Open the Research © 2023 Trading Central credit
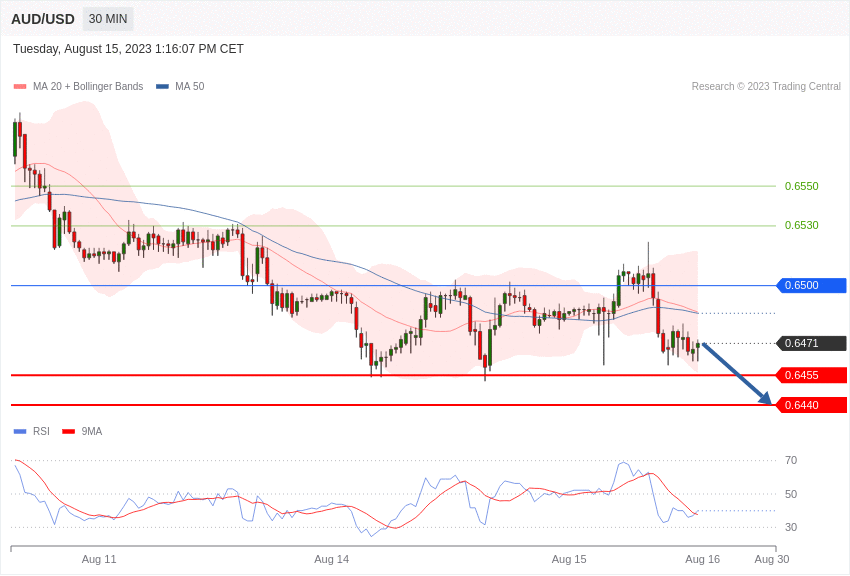This screenshot has width=850, height=576. tap(766, 86)
